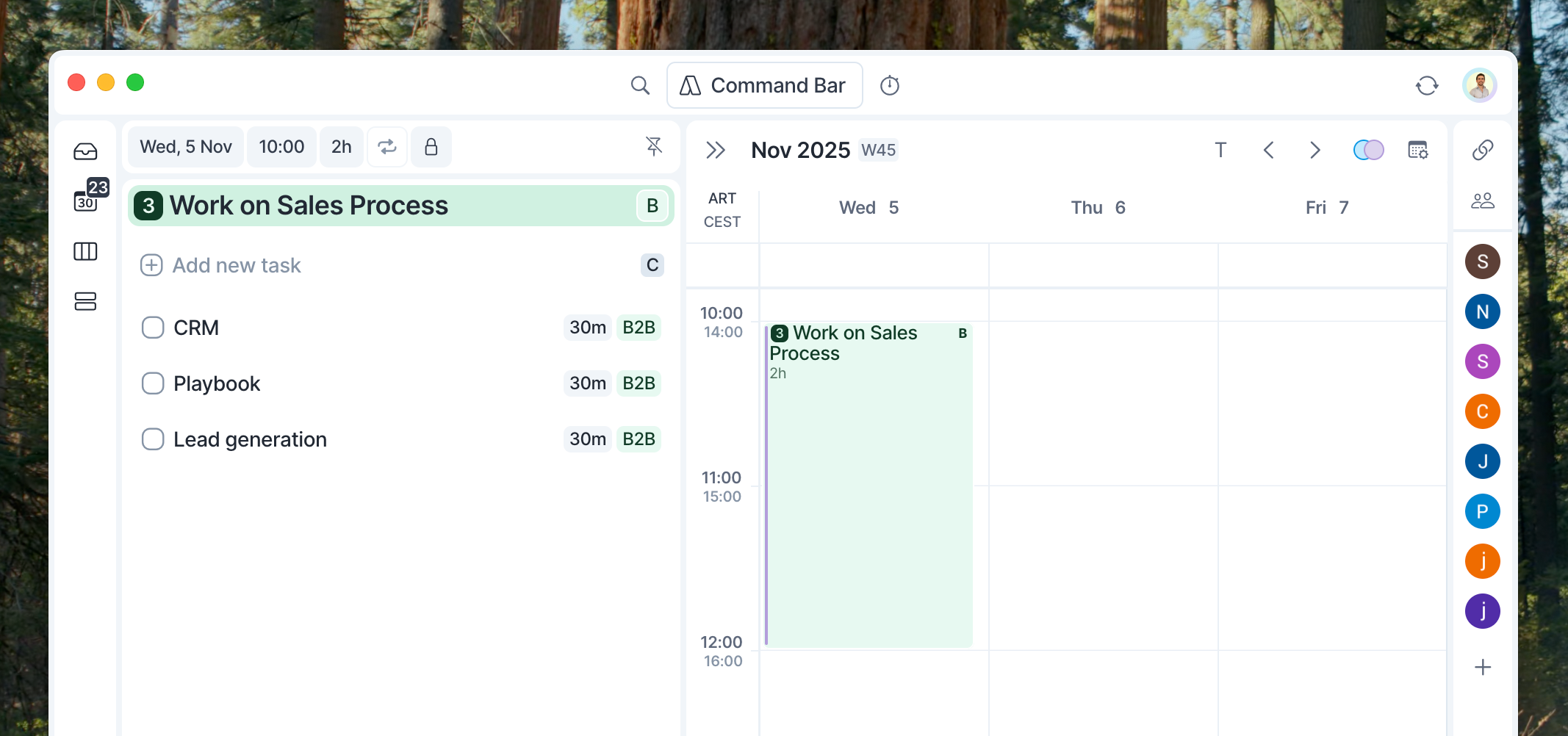Click the B2B tag on Playbook

638,383
